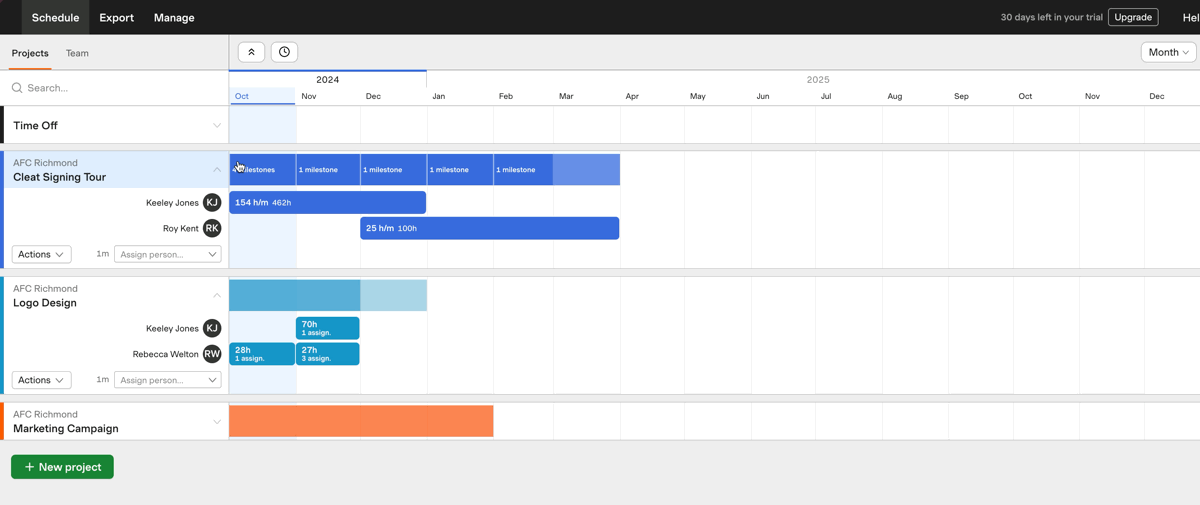Click the clock icon to jump to today
The height and width of the screenshot is (505, 1200).
click(x=284, y=52)
